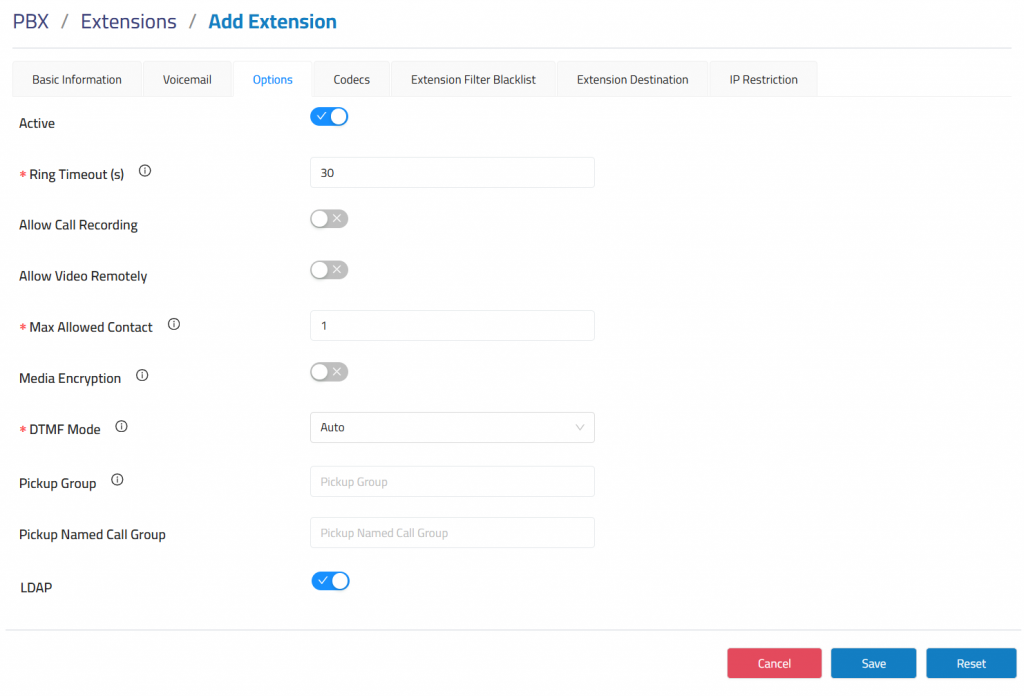Open the Voicemail tab
1024x696 pixels.
point(187,80)
